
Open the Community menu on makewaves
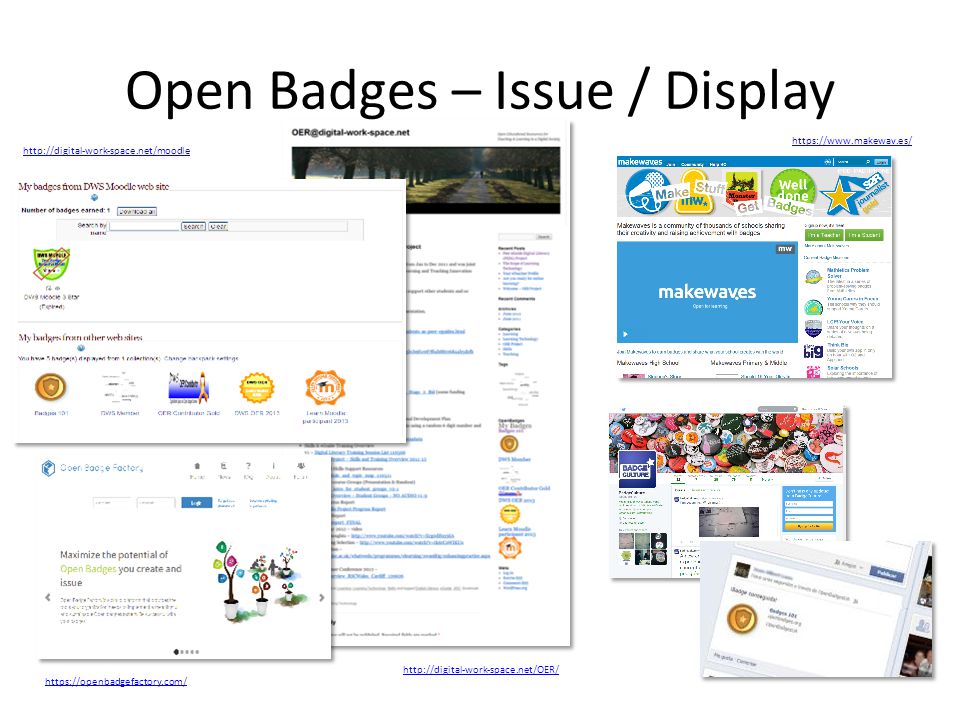point(692,164)
